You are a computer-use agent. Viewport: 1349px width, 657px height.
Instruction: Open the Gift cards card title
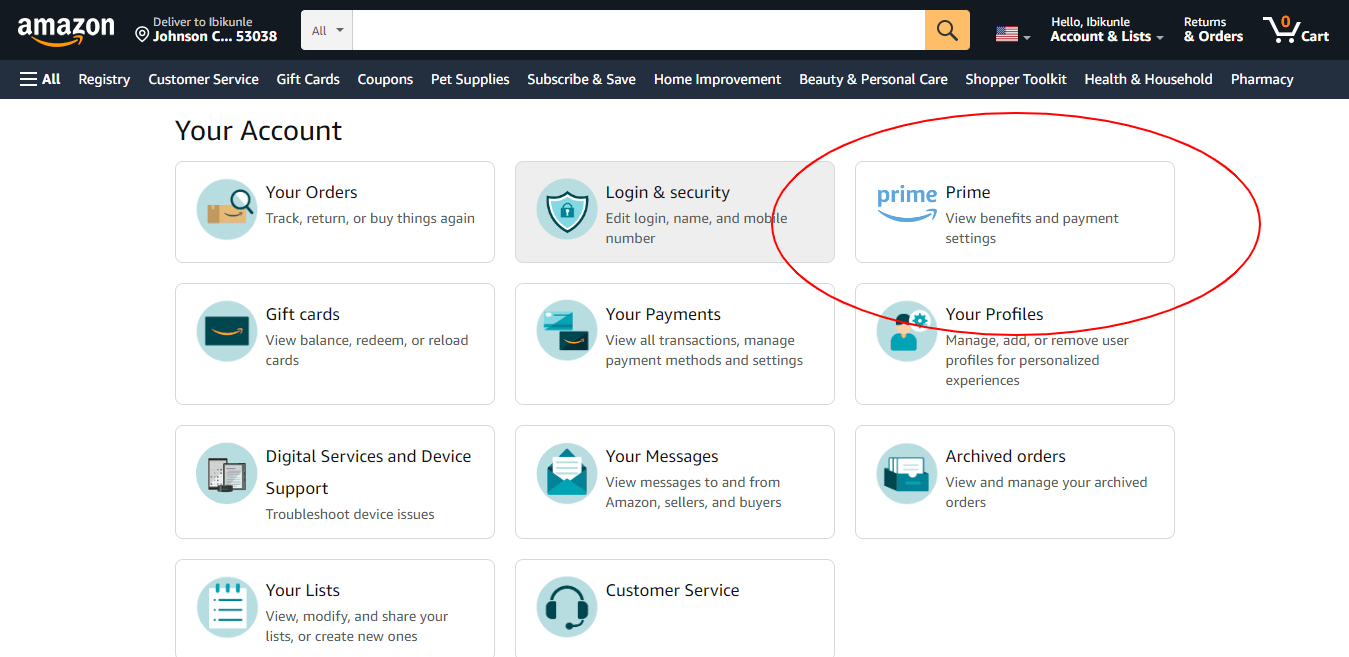click(x=303, y=314)
